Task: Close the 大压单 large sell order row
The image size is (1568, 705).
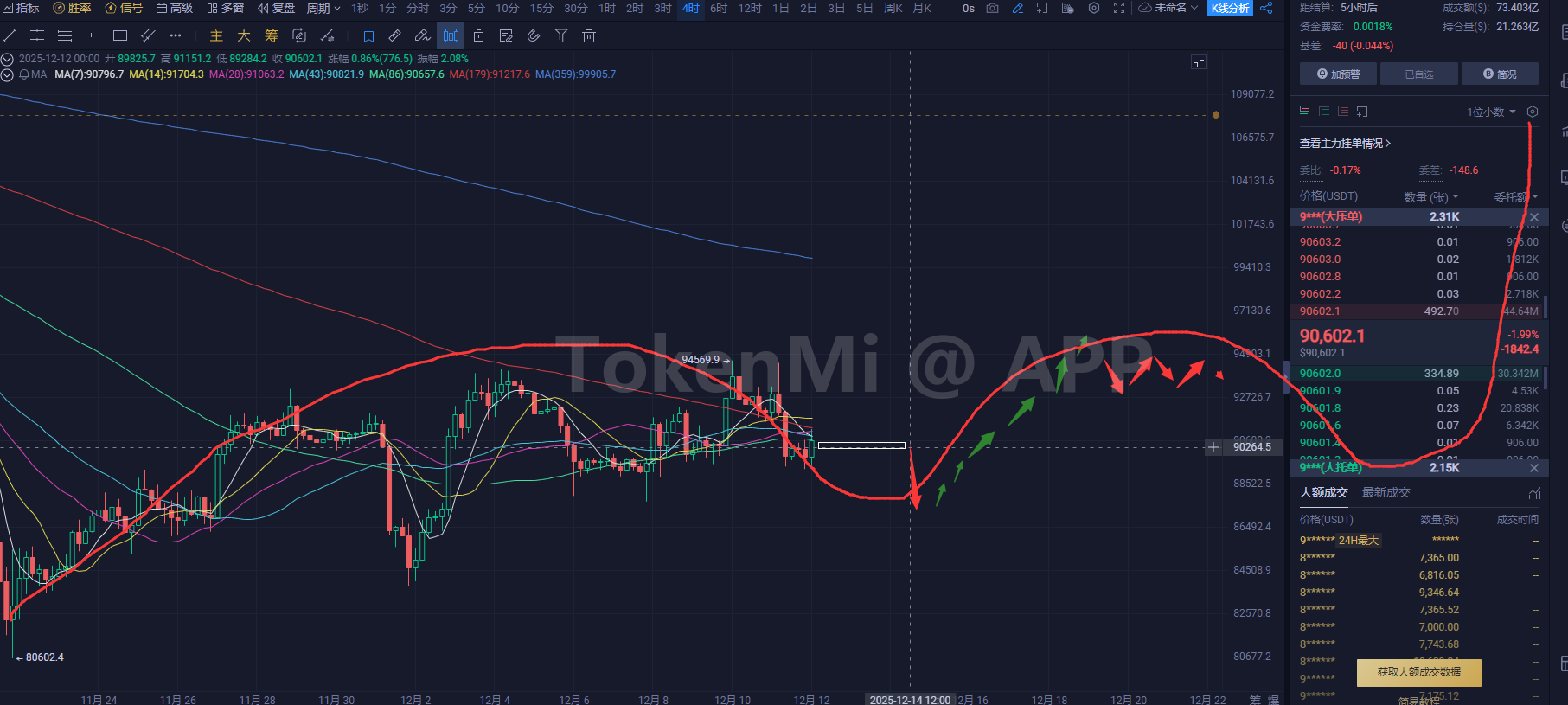Action: point(1534,217)
